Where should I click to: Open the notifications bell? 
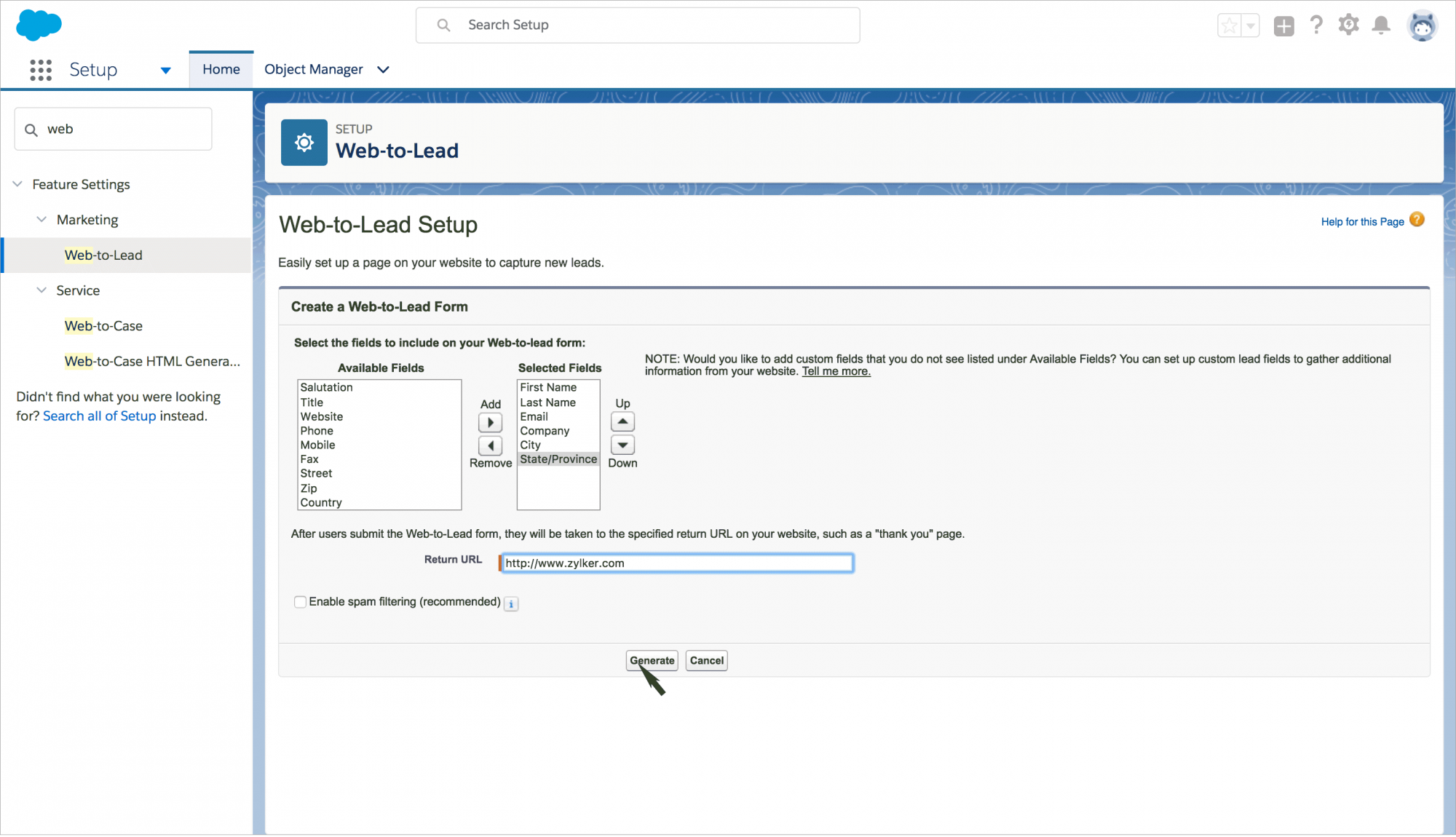point(1380,25)
